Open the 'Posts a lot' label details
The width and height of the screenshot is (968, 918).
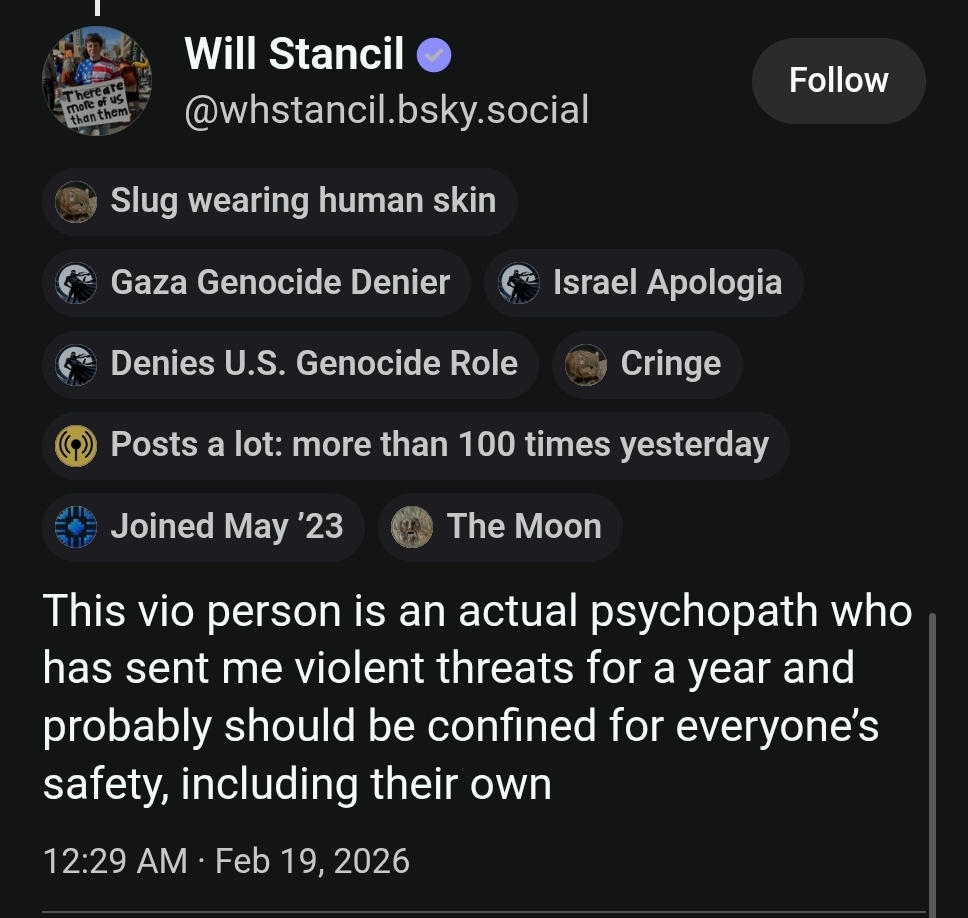(439, 445)
